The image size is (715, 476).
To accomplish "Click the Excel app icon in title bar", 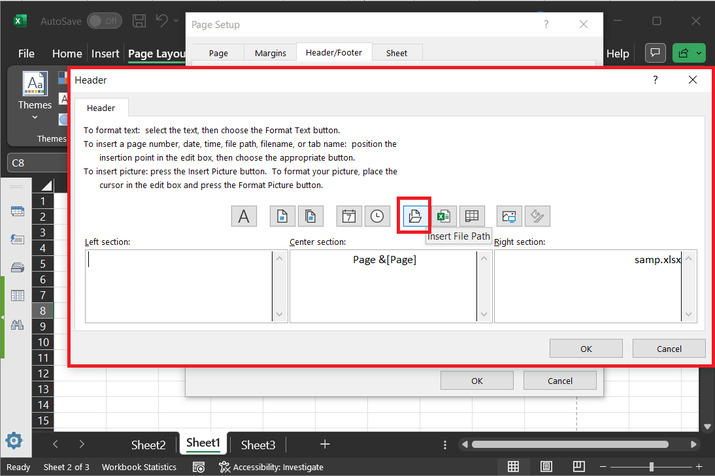I will [20, 21].
